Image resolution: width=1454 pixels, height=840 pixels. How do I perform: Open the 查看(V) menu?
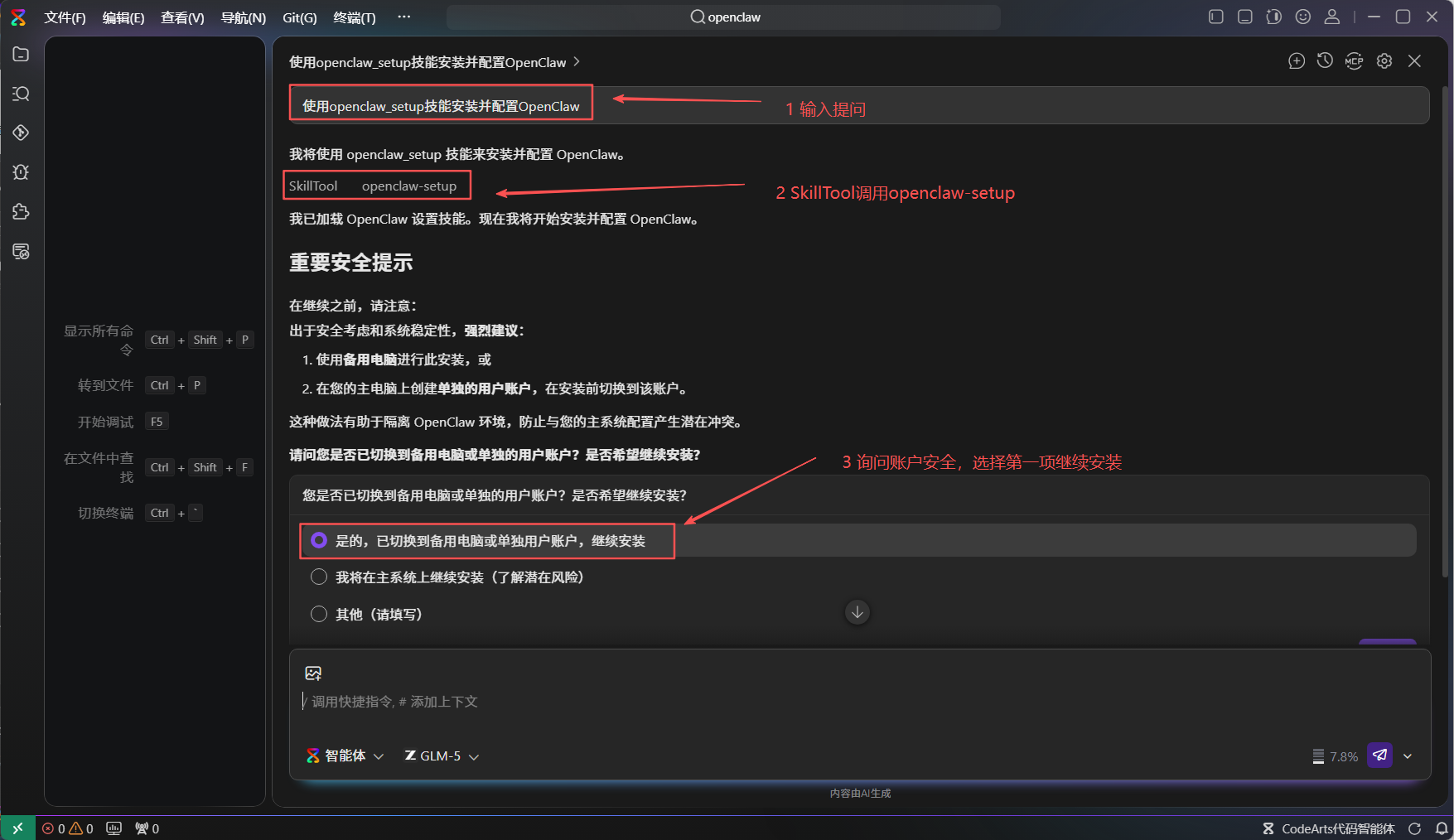click(182, 17)
